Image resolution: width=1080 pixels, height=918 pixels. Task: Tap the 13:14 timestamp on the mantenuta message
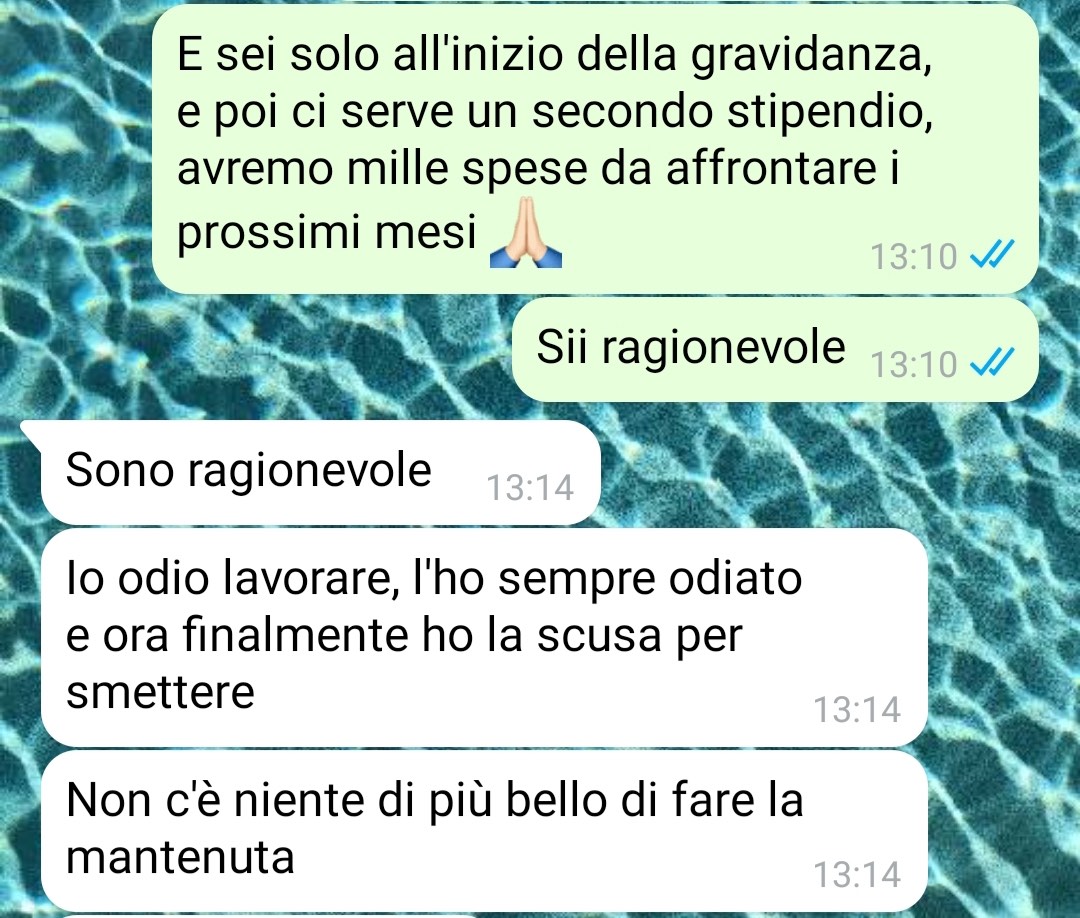[857, 875]
